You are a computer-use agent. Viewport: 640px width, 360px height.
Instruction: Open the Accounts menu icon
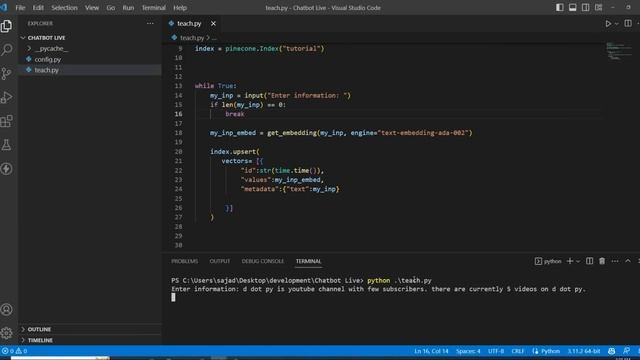(7, 309)
